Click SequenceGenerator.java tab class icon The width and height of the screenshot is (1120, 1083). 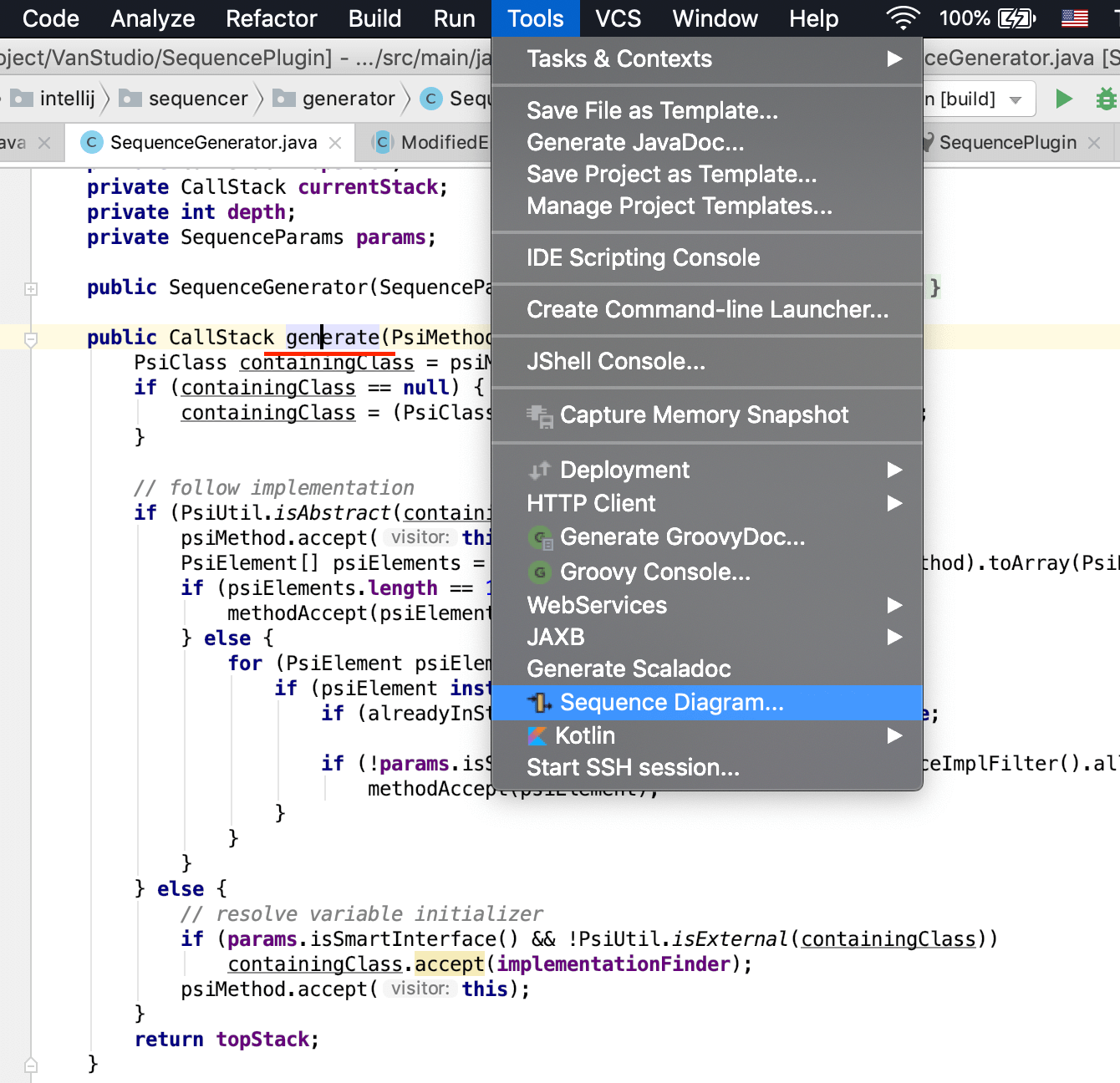91,143
